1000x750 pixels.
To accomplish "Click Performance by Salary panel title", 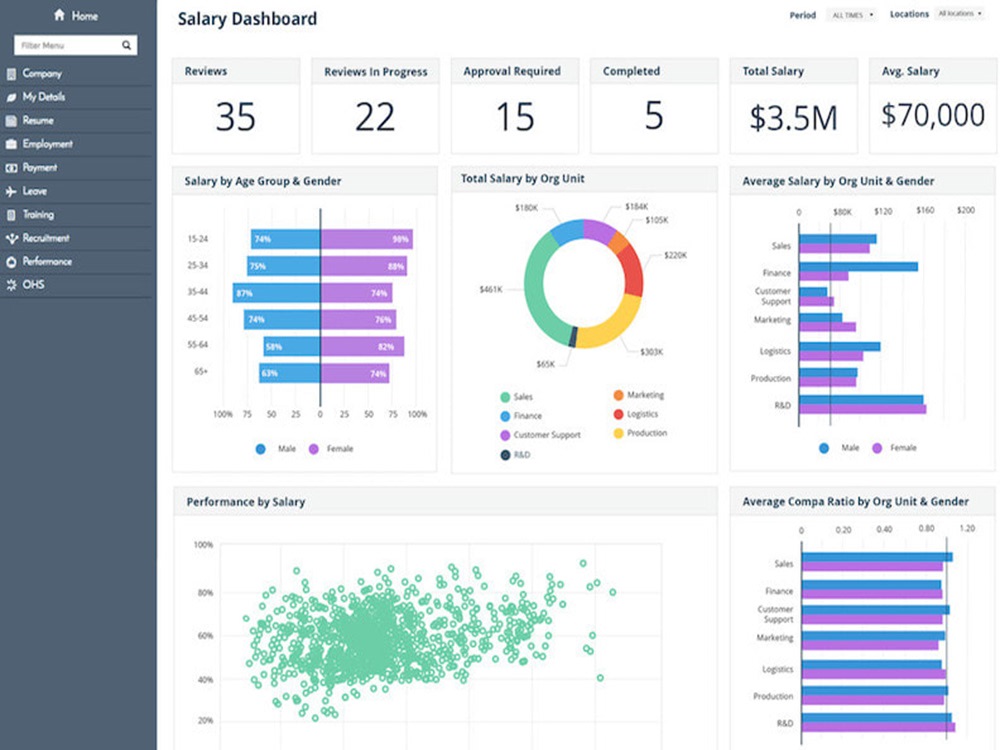I will [246, 502].
